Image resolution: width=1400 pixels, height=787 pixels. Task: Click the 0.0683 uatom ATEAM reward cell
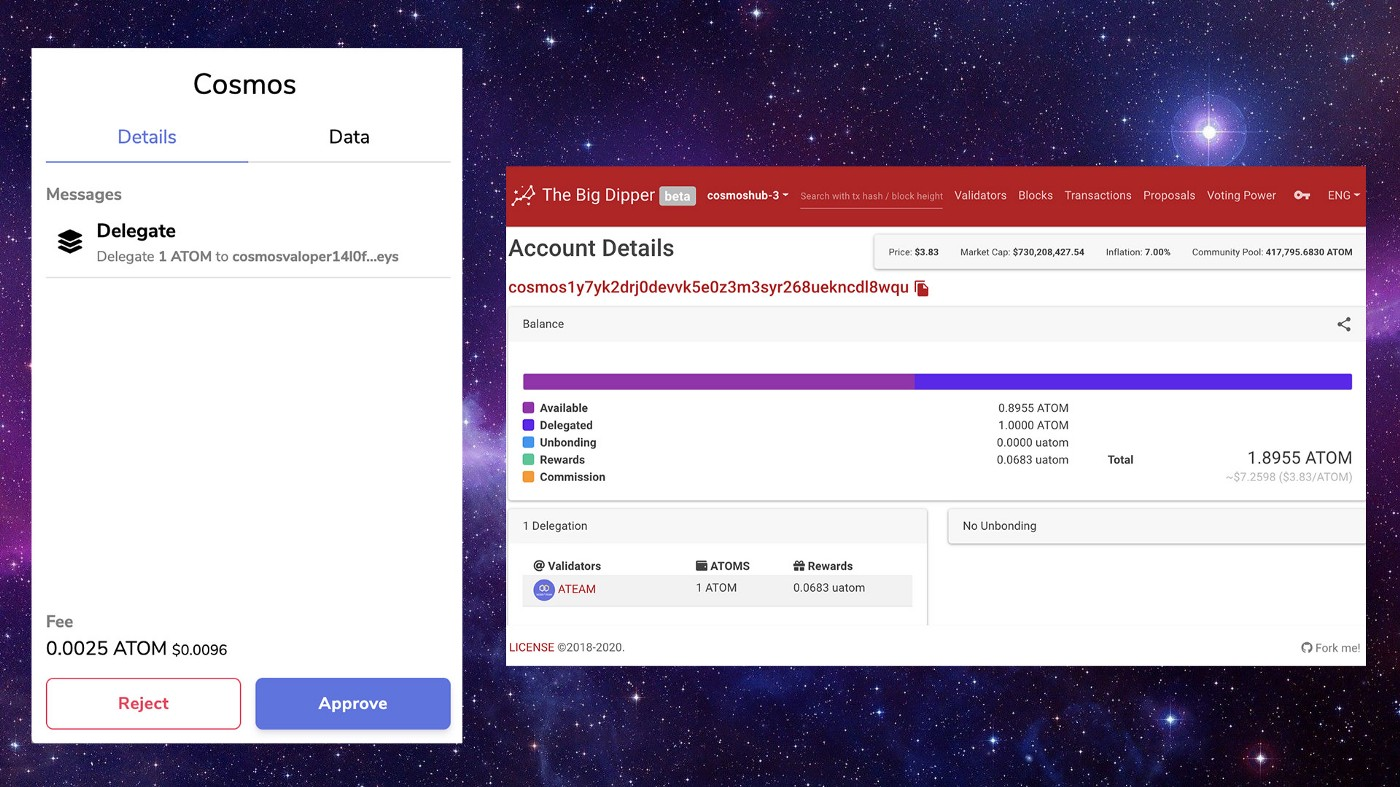(x=829, y=588)
